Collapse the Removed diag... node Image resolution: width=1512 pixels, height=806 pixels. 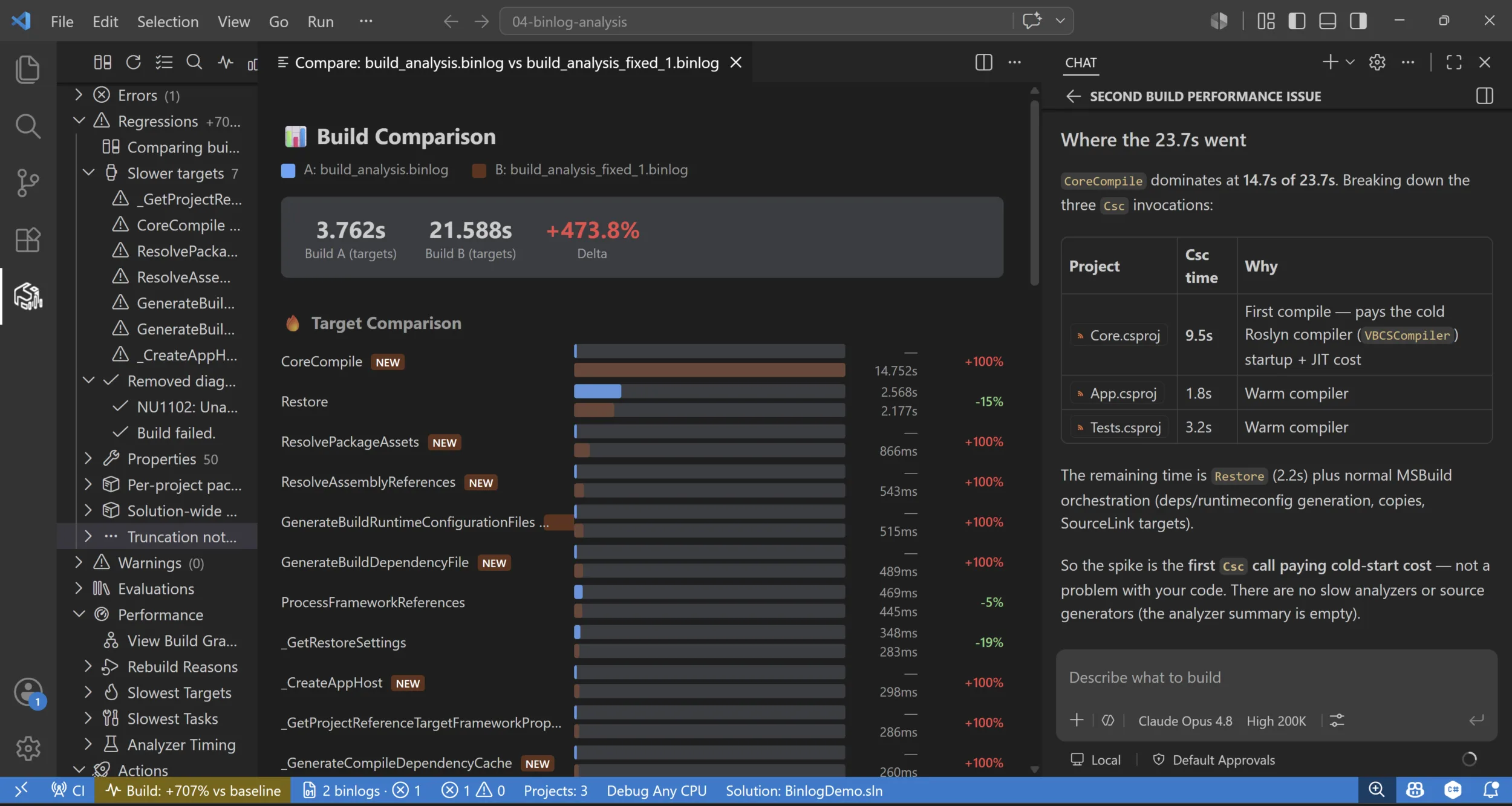pyautogui.click(x=88, y=381)
